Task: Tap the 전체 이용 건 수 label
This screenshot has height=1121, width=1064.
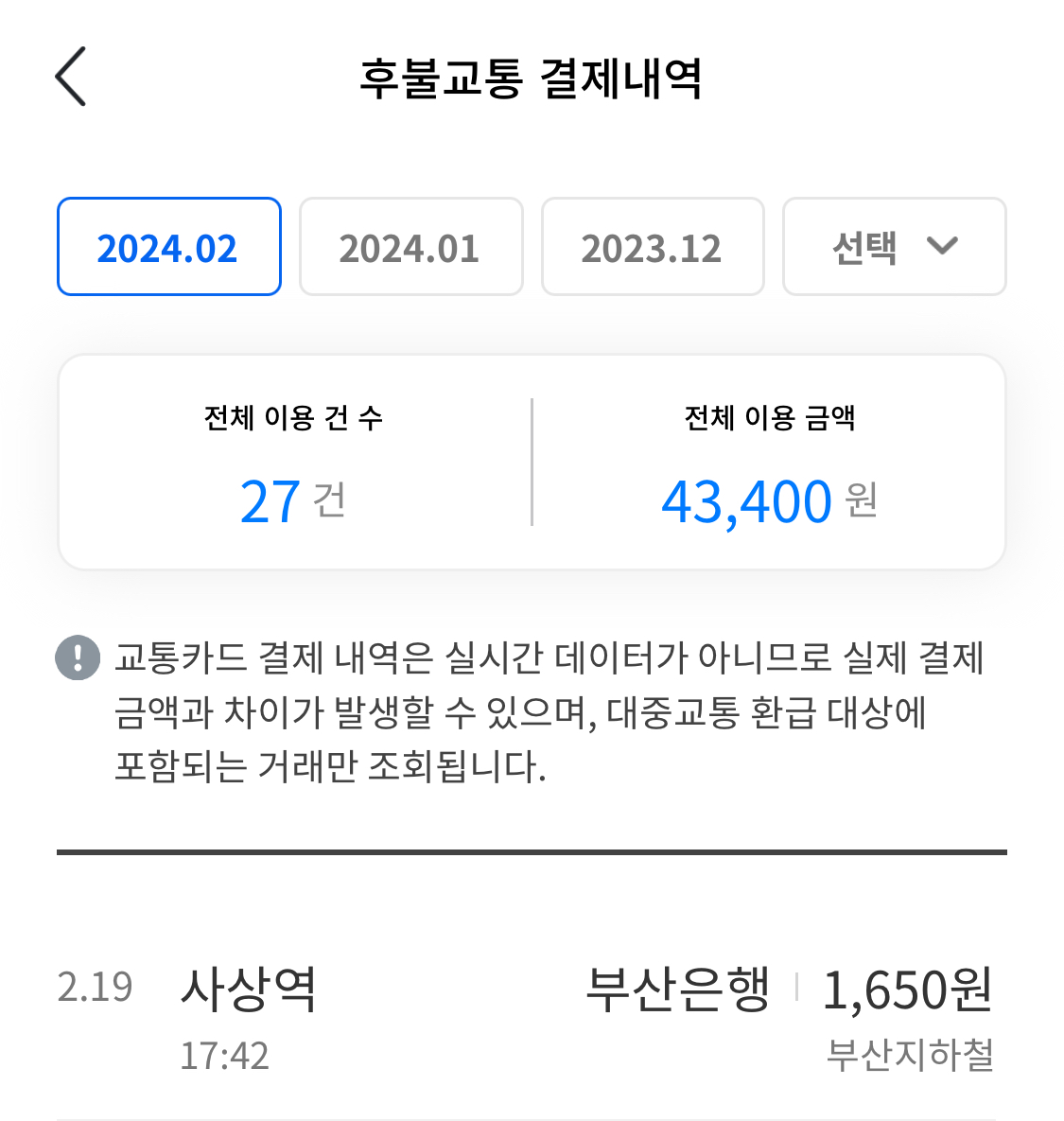Action: click(x=294, y=417)
